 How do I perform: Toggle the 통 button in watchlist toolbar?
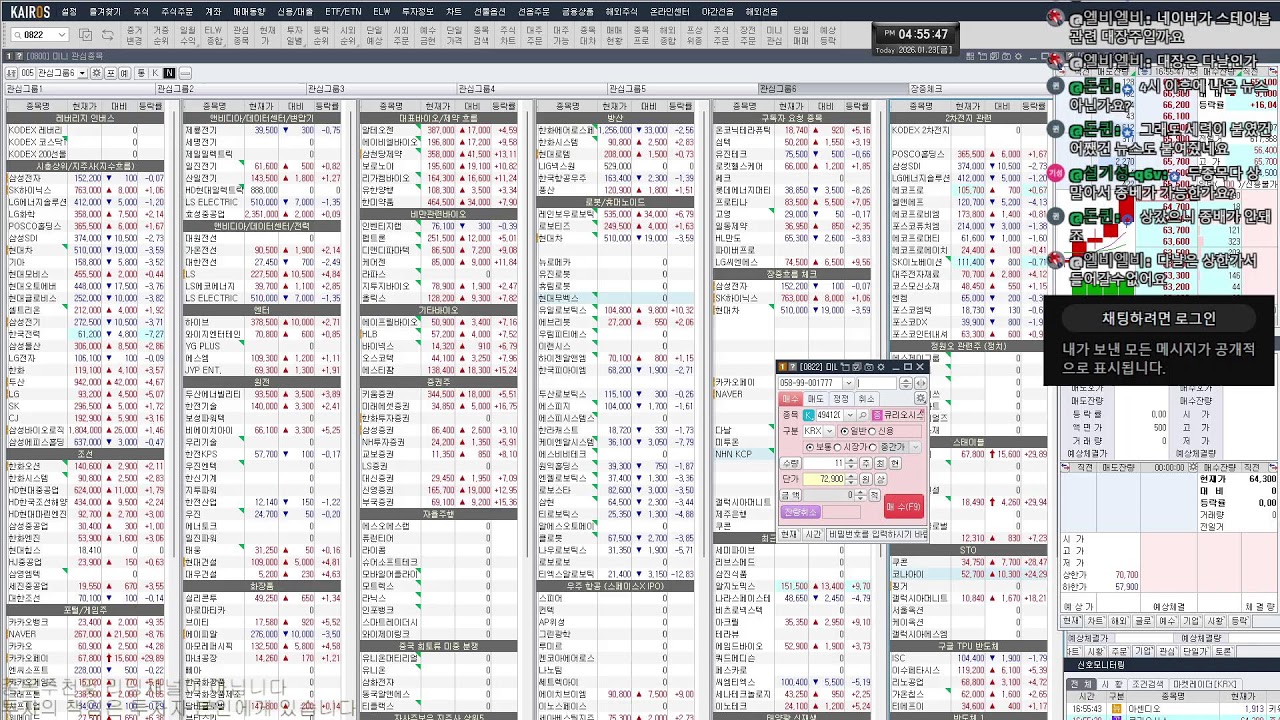click(141, 73)
